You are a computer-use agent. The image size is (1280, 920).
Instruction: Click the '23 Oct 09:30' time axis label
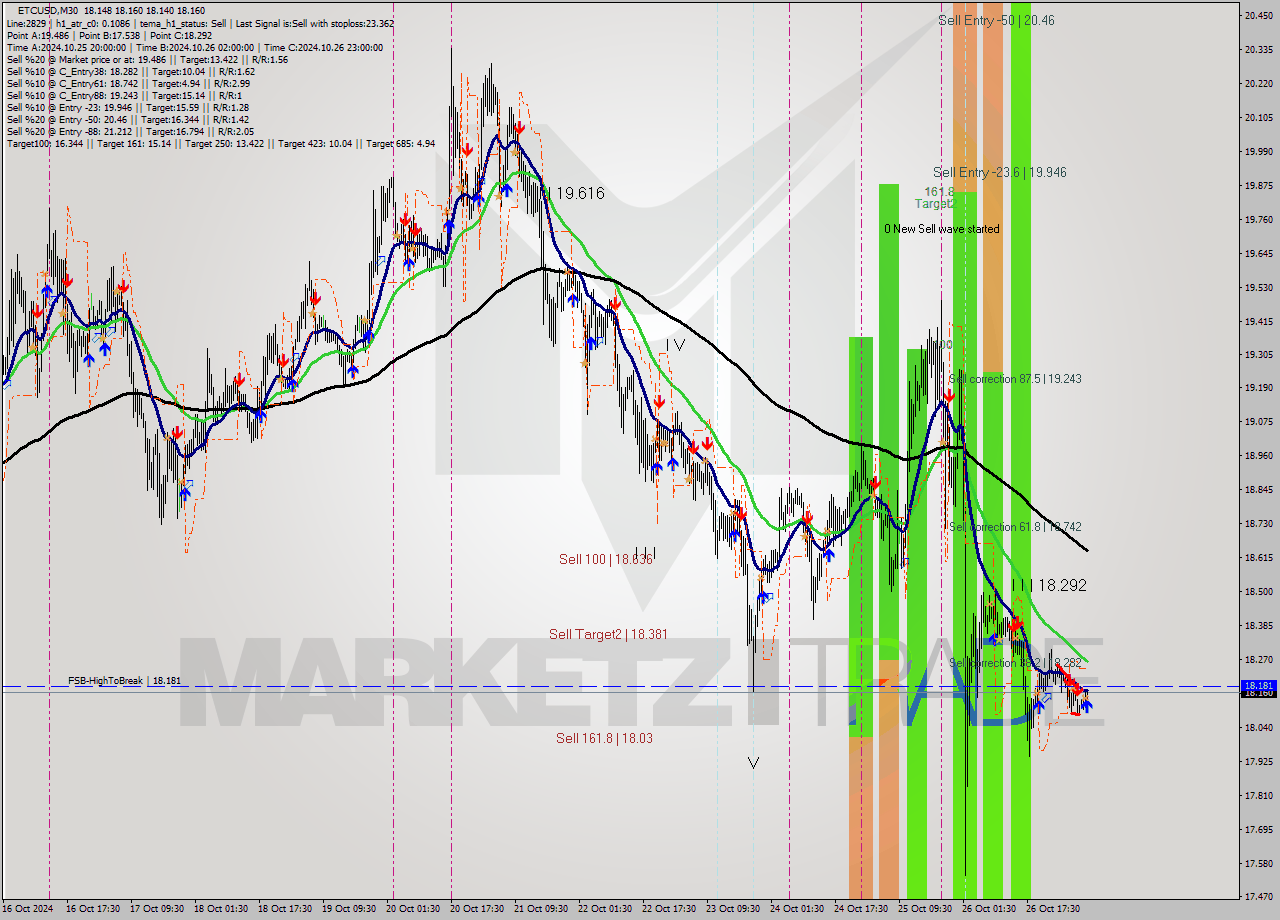click(733, 909)
